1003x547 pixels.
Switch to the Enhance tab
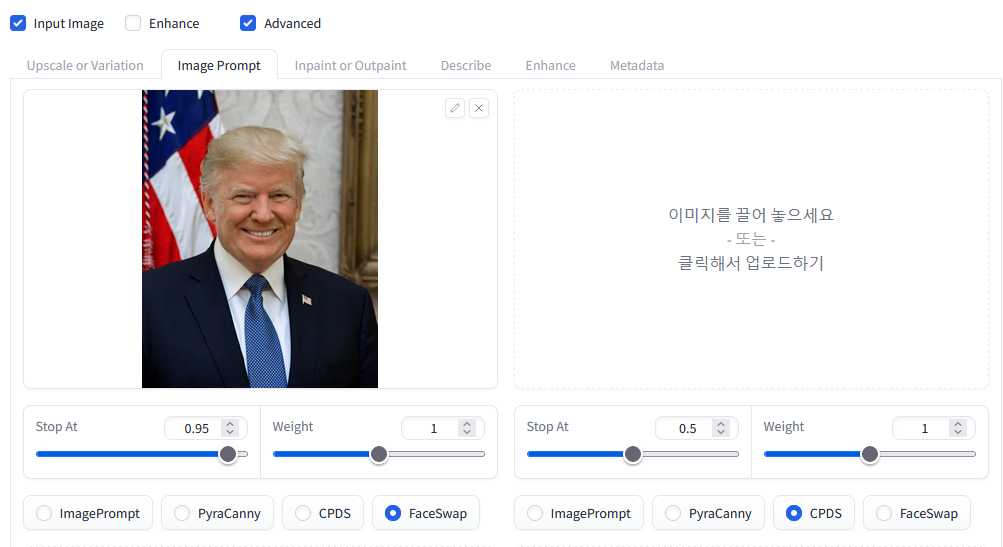[x=551, y=65]
